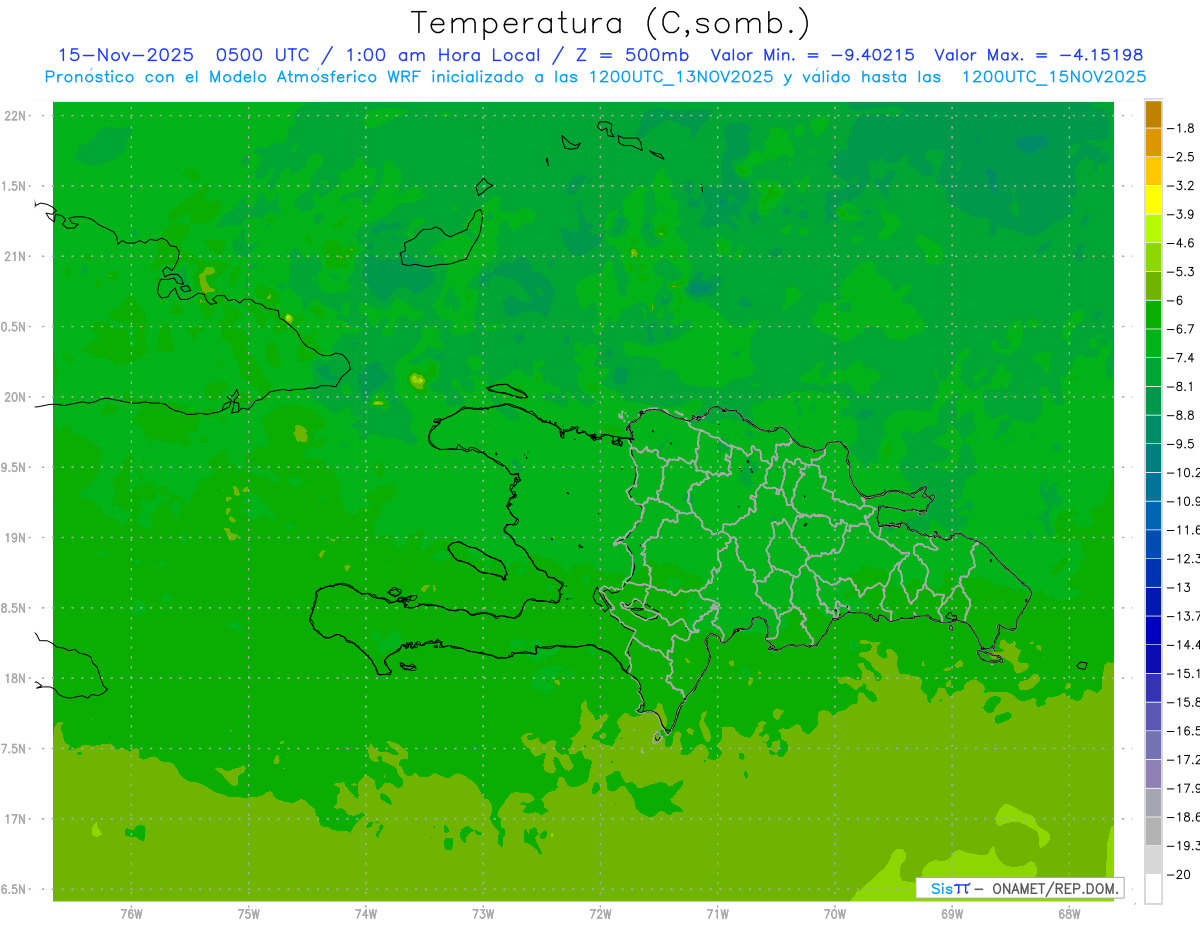
Task: Click the "17N" latitude label
Action: point(15,819)
